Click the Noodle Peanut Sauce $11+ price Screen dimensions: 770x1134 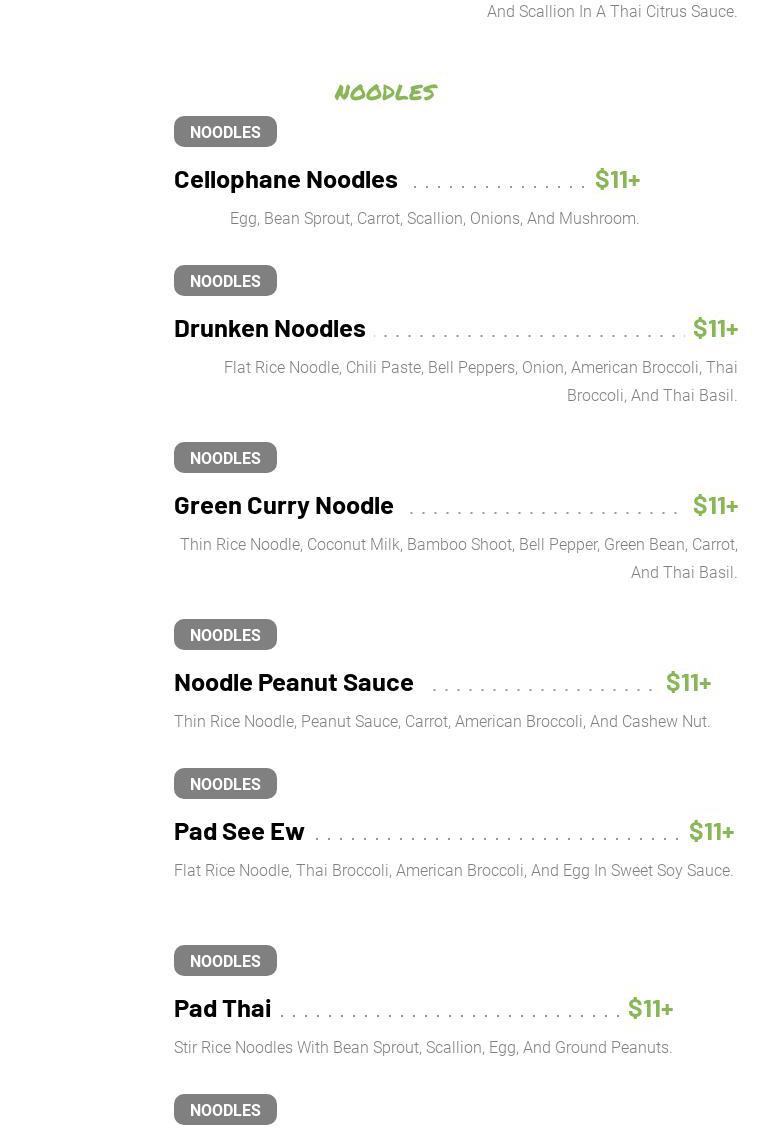(688, 682)
